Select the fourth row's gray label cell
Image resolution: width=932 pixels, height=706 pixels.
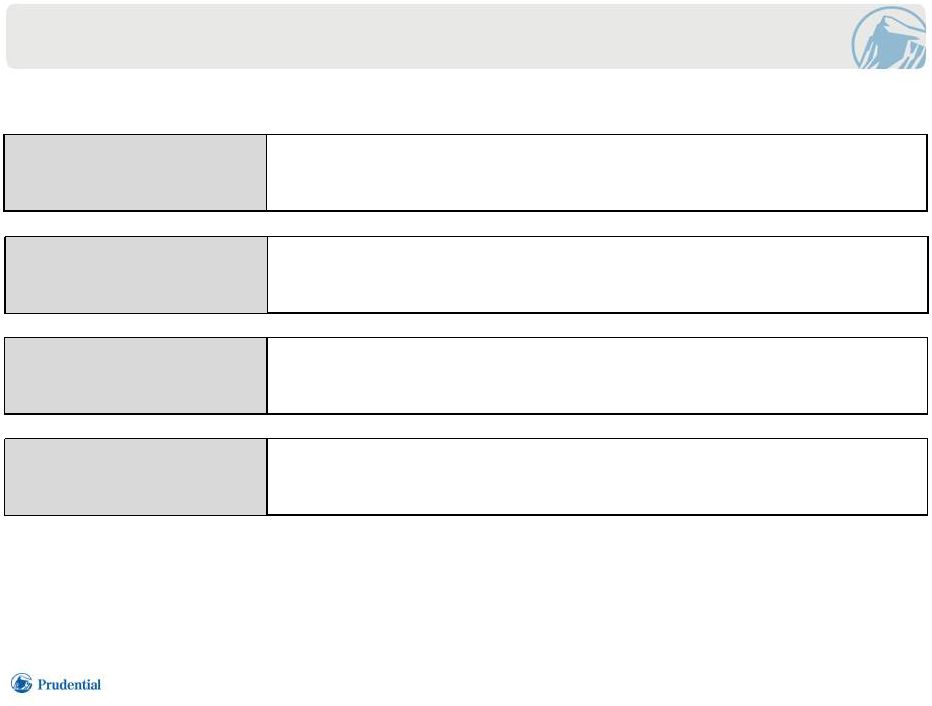coord(136,477)
